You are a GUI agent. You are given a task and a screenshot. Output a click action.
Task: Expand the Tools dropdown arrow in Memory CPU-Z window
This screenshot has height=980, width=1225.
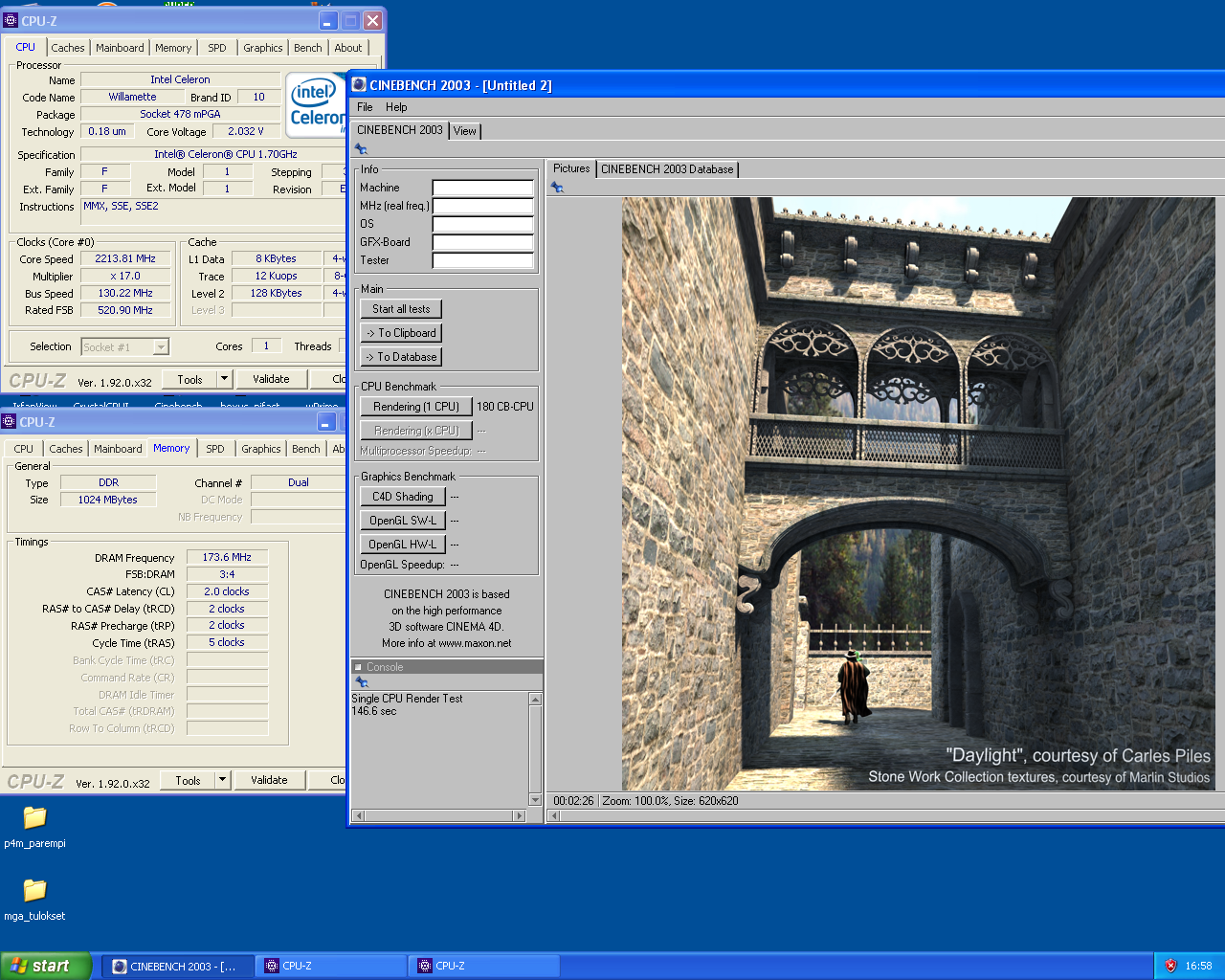point(222,780)
